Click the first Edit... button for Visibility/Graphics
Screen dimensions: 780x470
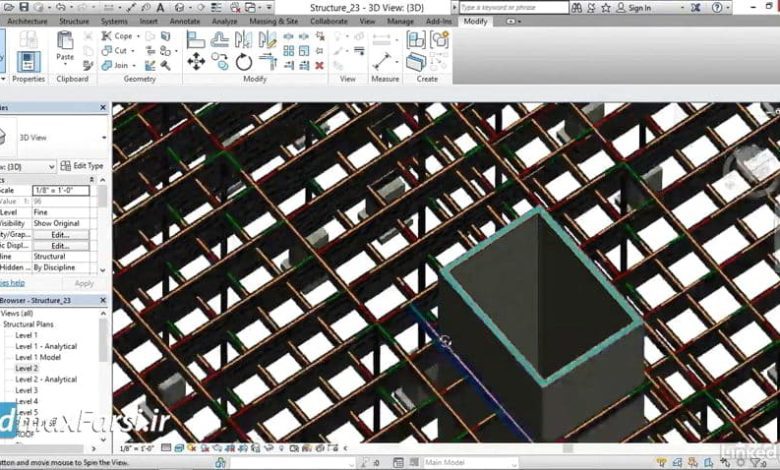60,235
